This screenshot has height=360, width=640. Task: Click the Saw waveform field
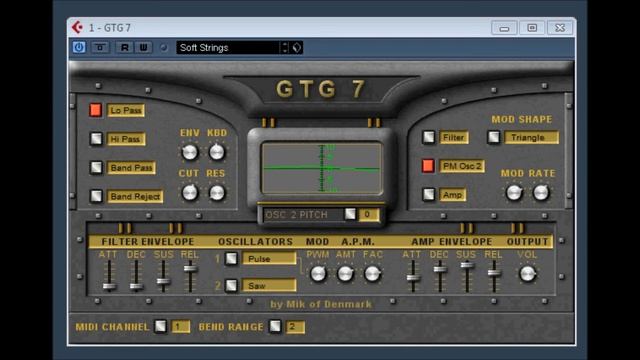click(x=269, y=286)
